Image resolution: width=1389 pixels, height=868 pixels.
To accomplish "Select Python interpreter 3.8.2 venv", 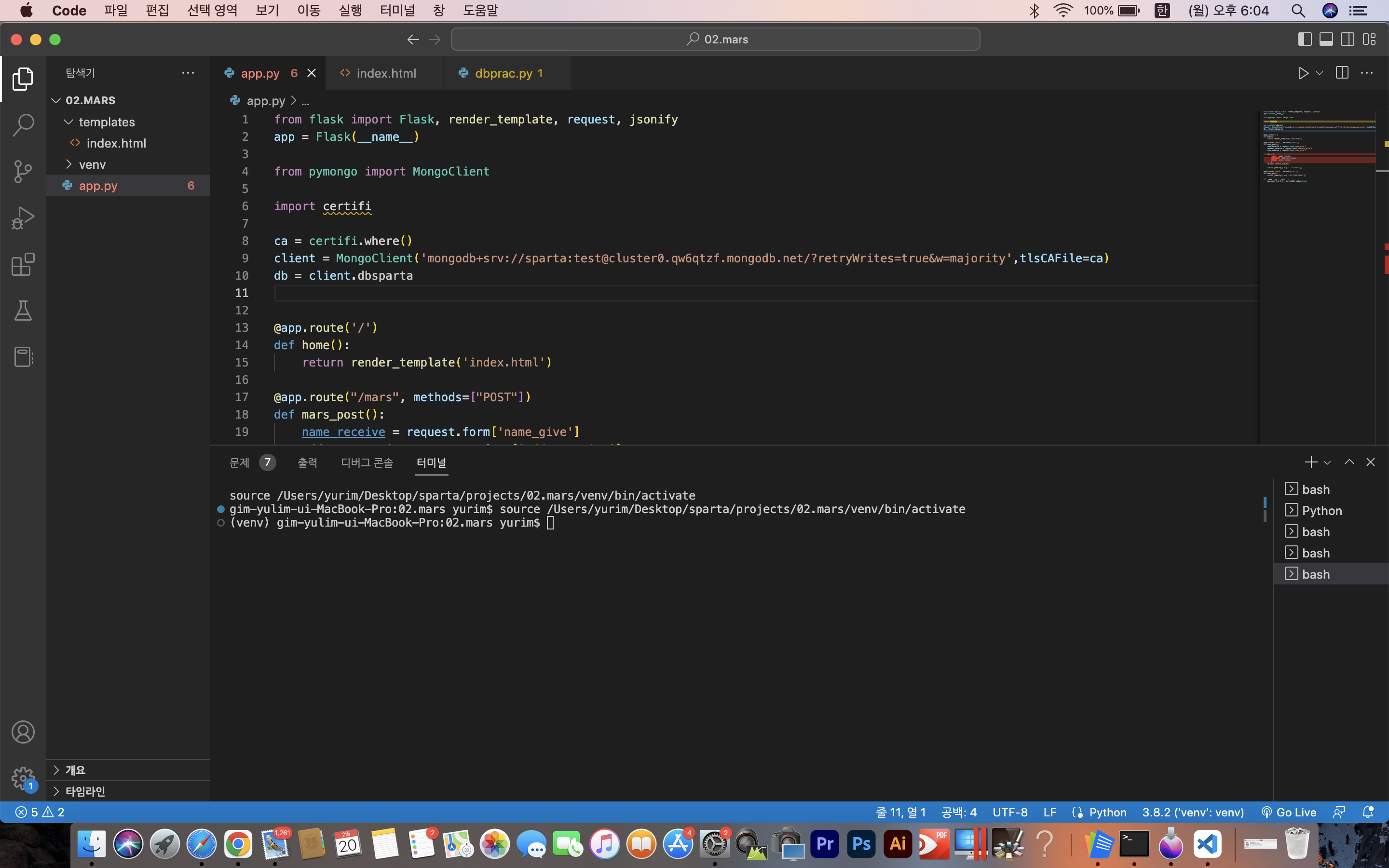I will click(x=1193, y=813).
